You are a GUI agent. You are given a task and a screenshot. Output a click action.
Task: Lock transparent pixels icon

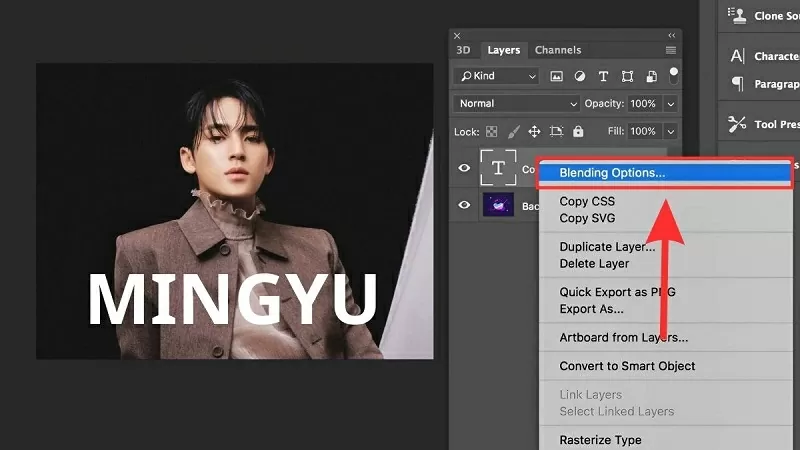(x=491, y=131)
